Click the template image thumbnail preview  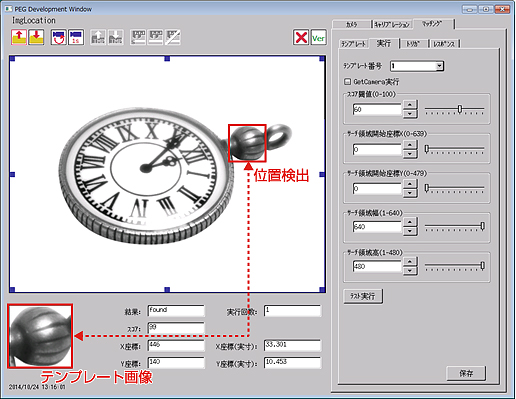(40, 336)
